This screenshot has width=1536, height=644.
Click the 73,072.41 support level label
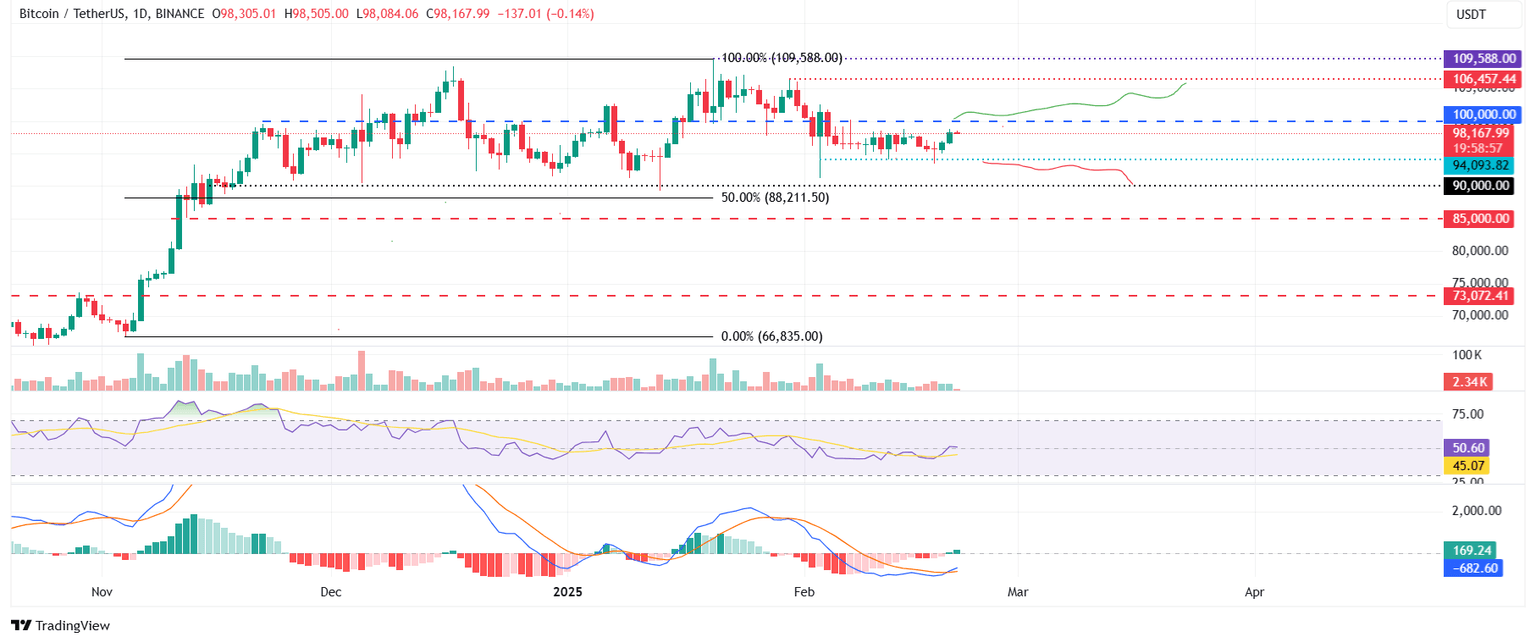(x=1481, y=296)
